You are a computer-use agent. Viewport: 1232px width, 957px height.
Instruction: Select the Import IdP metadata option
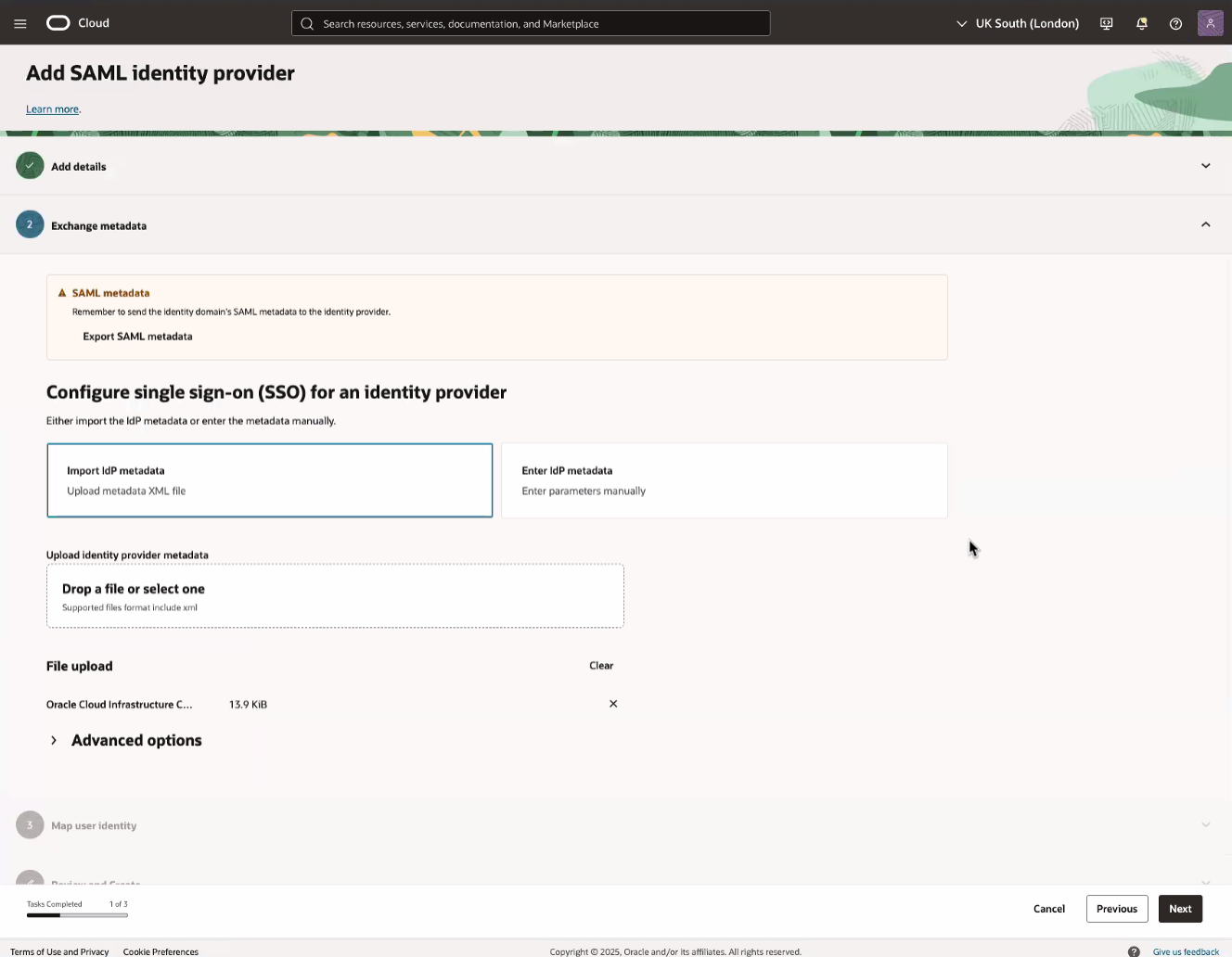coord(269,479)
